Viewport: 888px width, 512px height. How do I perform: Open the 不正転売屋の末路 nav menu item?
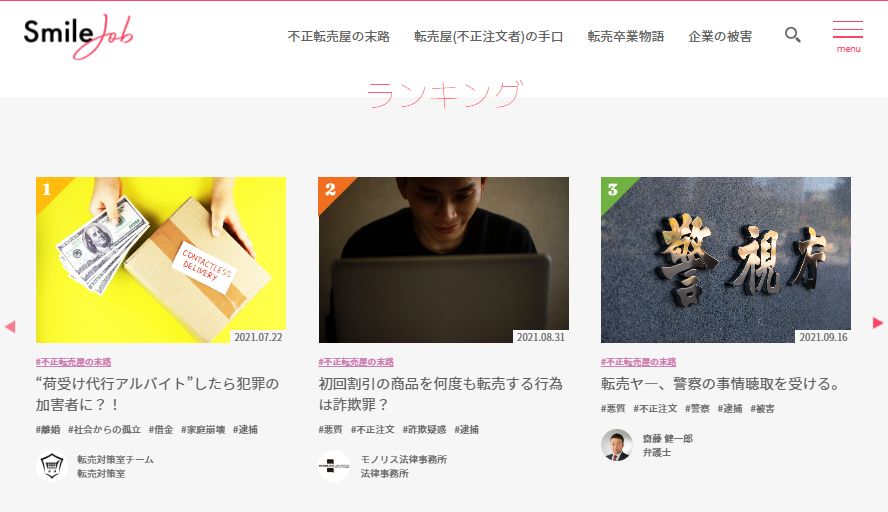point(339,36)
